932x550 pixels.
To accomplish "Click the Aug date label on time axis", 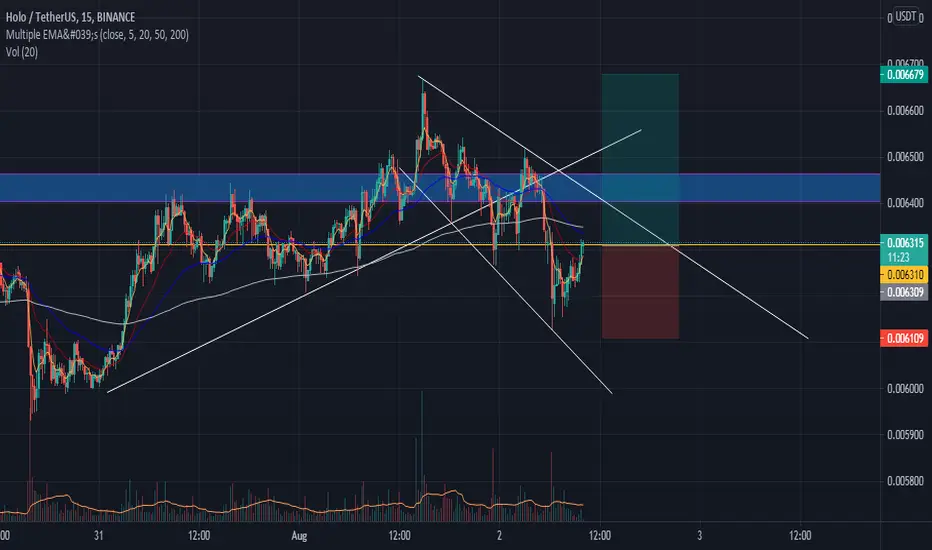I will (x=299, y=536).
